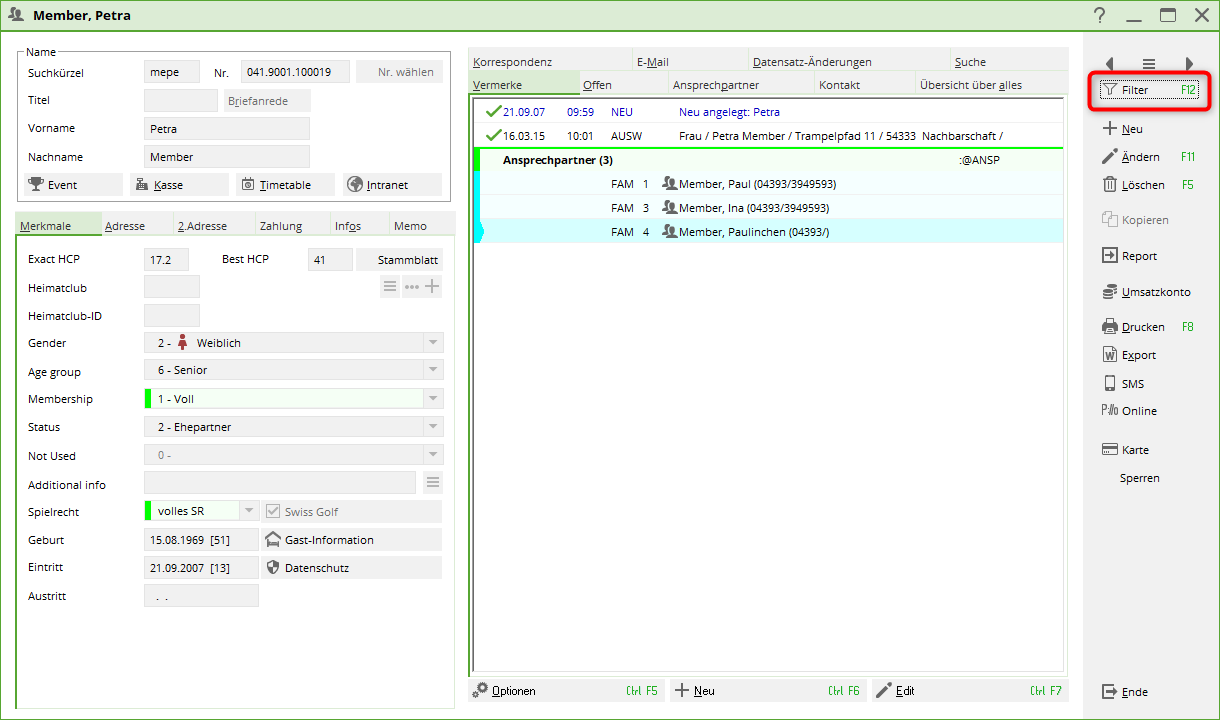Switch to the Zahlung tab

280,226
